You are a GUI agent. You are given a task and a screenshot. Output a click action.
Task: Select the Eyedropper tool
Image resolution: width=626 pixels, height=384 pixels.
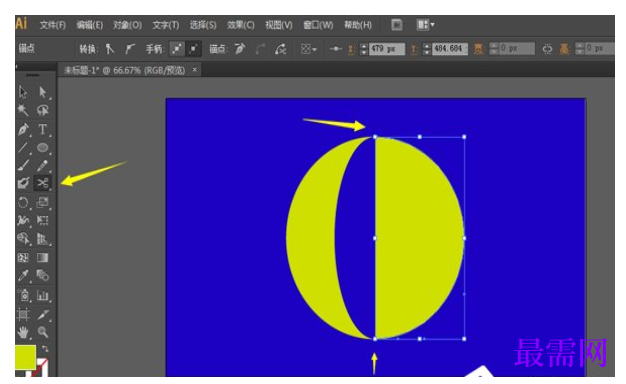tap(23, 275)
